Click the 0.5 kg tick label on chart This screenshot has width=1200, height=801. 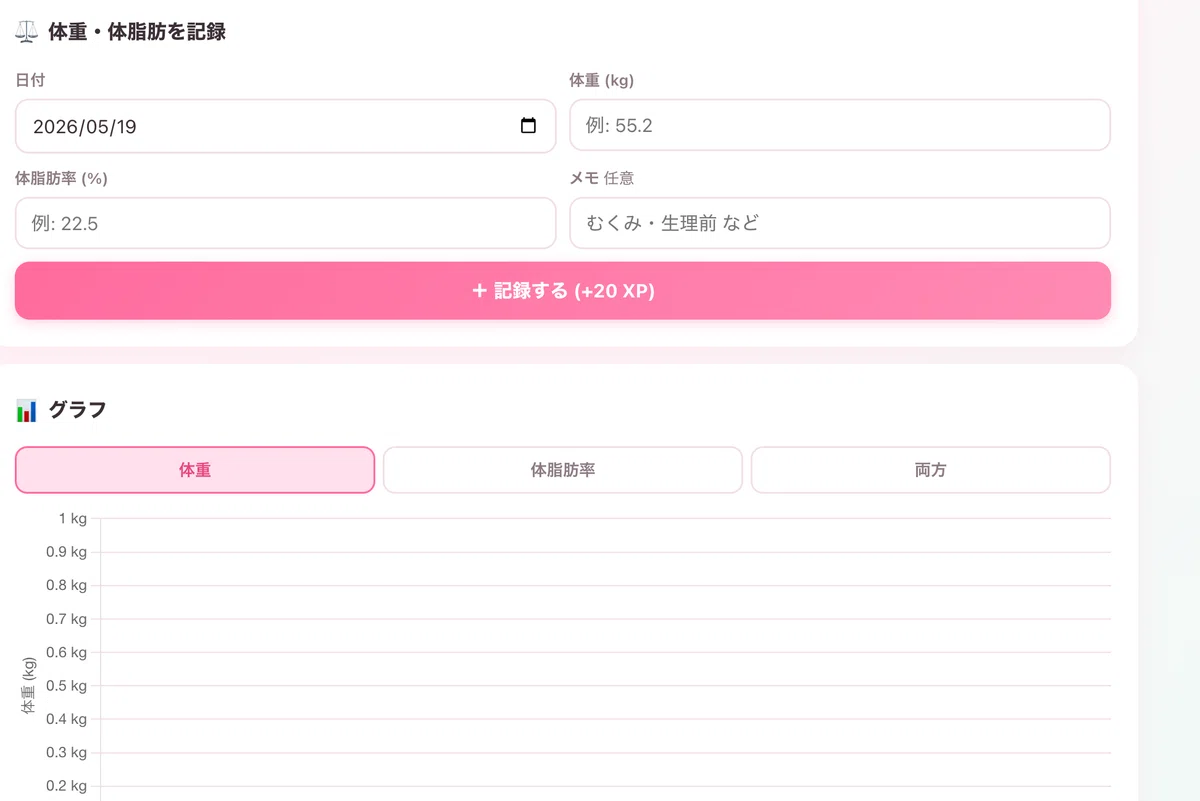[67, 685]
